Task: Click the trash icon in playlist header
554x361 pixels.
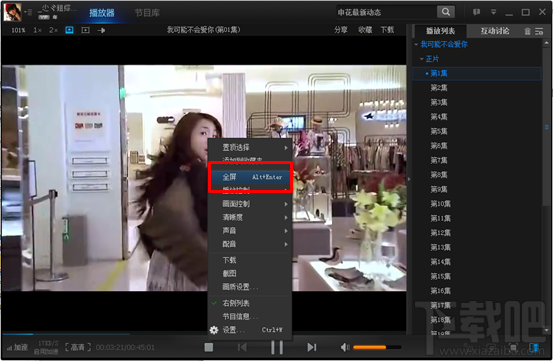Action: click(527, 31)
